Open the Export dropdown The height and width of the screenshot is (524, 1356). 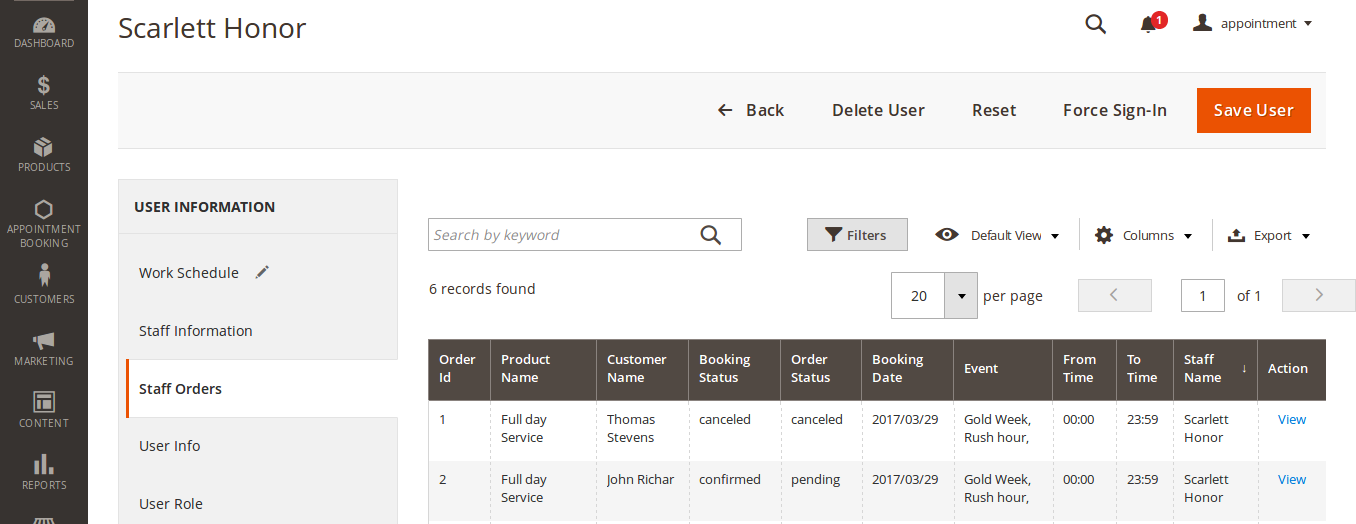(1268, 235)
